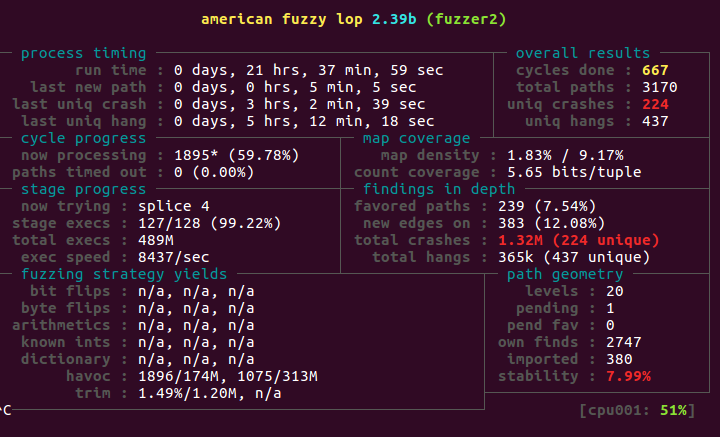Click the total paths value 3170

point(660,87)
